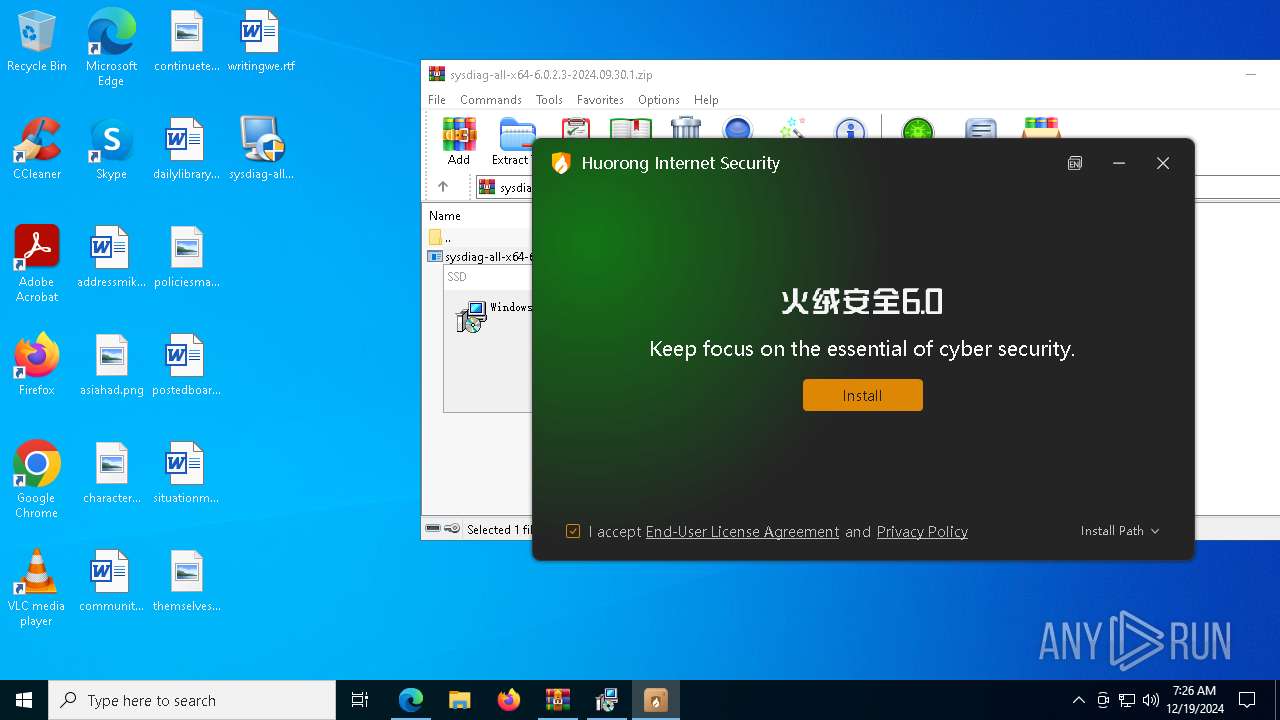Select the situationm document on desktop
Screen dimensions: 1280x720
(x=186, y=472)
